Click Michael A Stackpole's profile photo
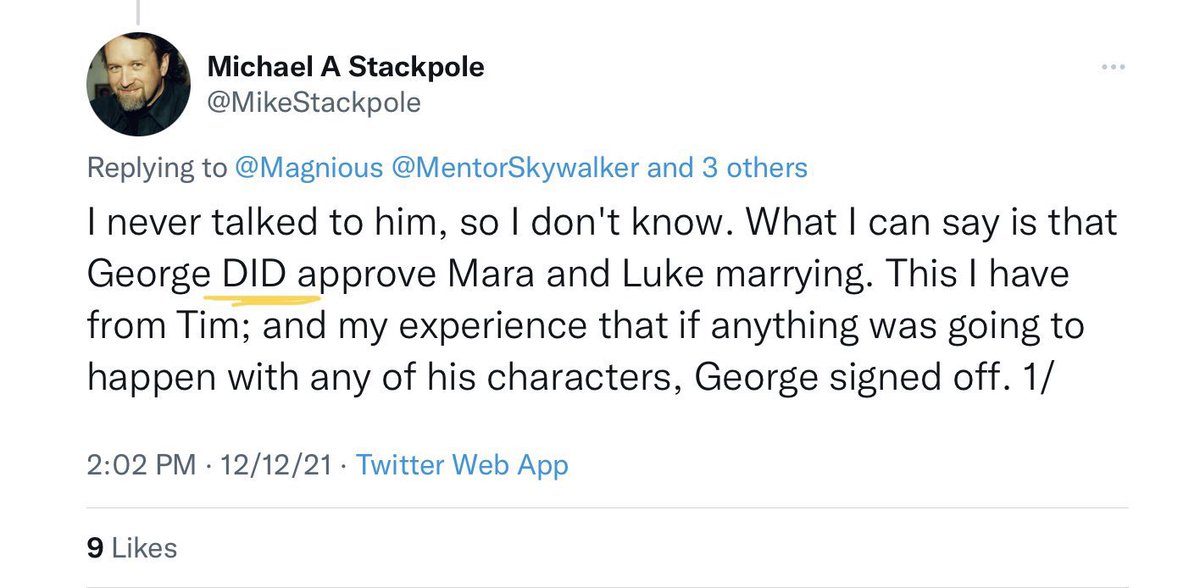 point(137,84)
